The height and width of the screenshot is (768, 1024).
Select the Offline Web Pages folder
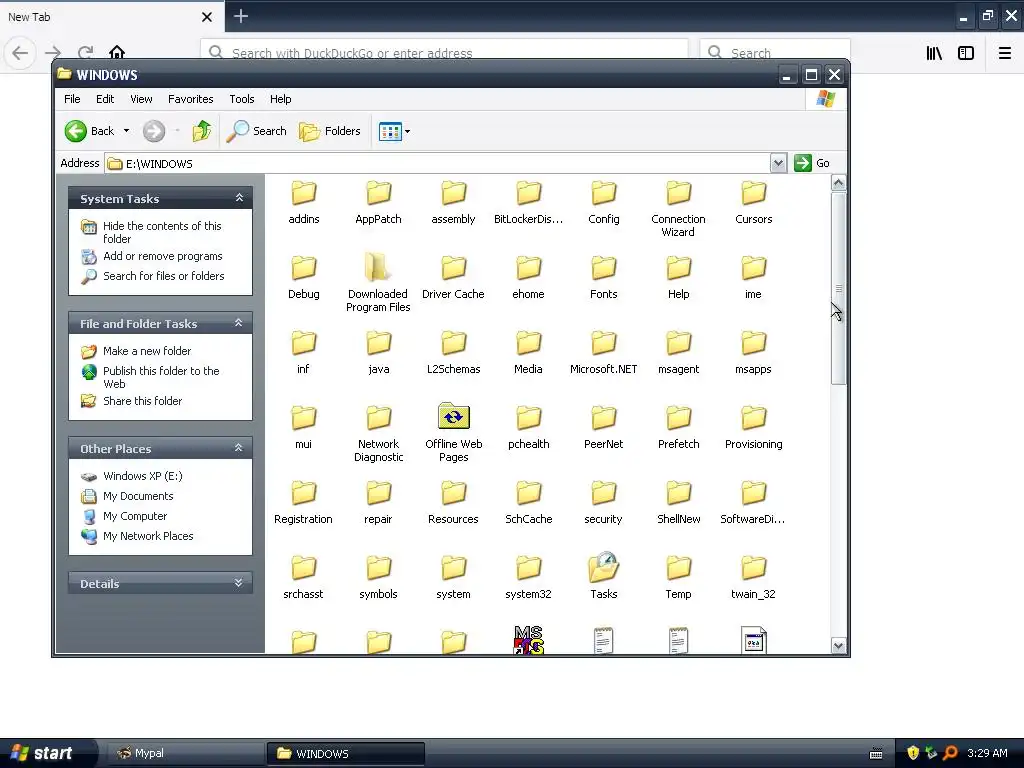[x=453, y=432]
